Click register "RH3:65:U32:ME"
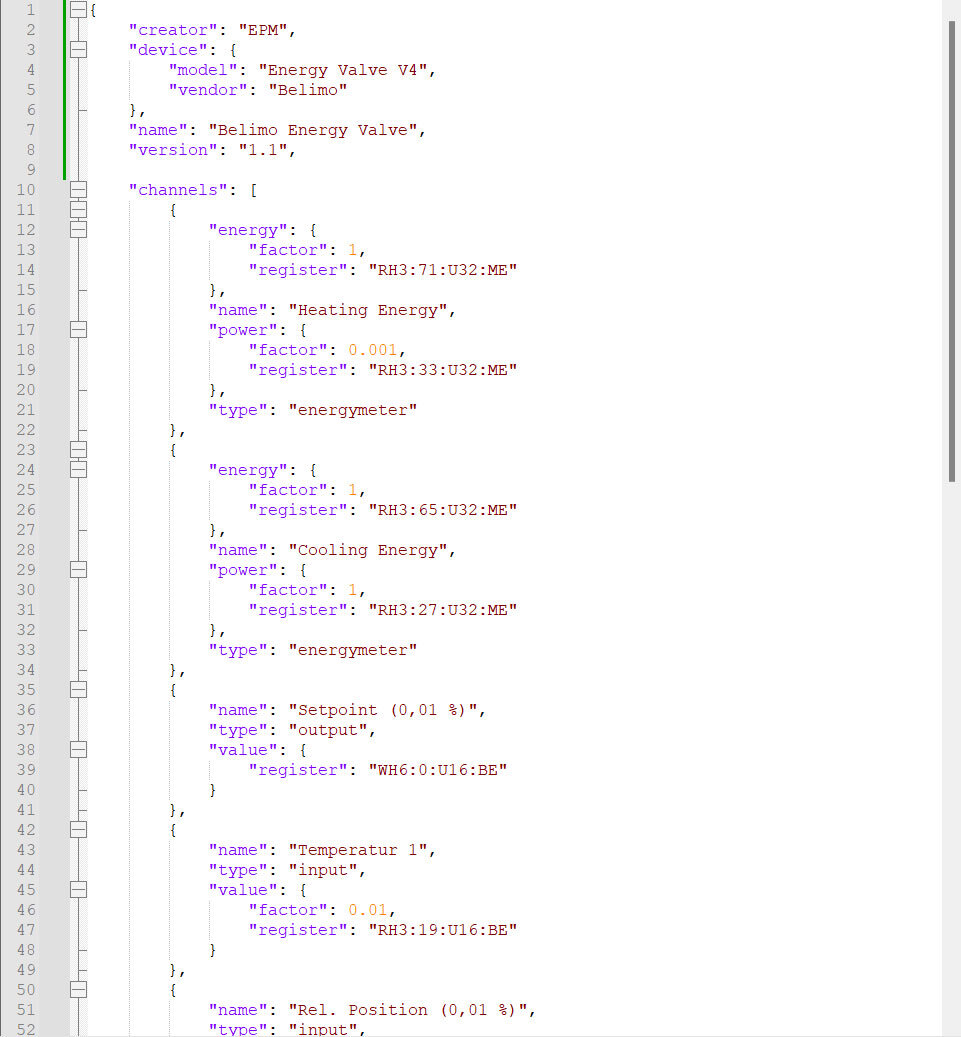Screen dimensions: 961x1037 442,510
